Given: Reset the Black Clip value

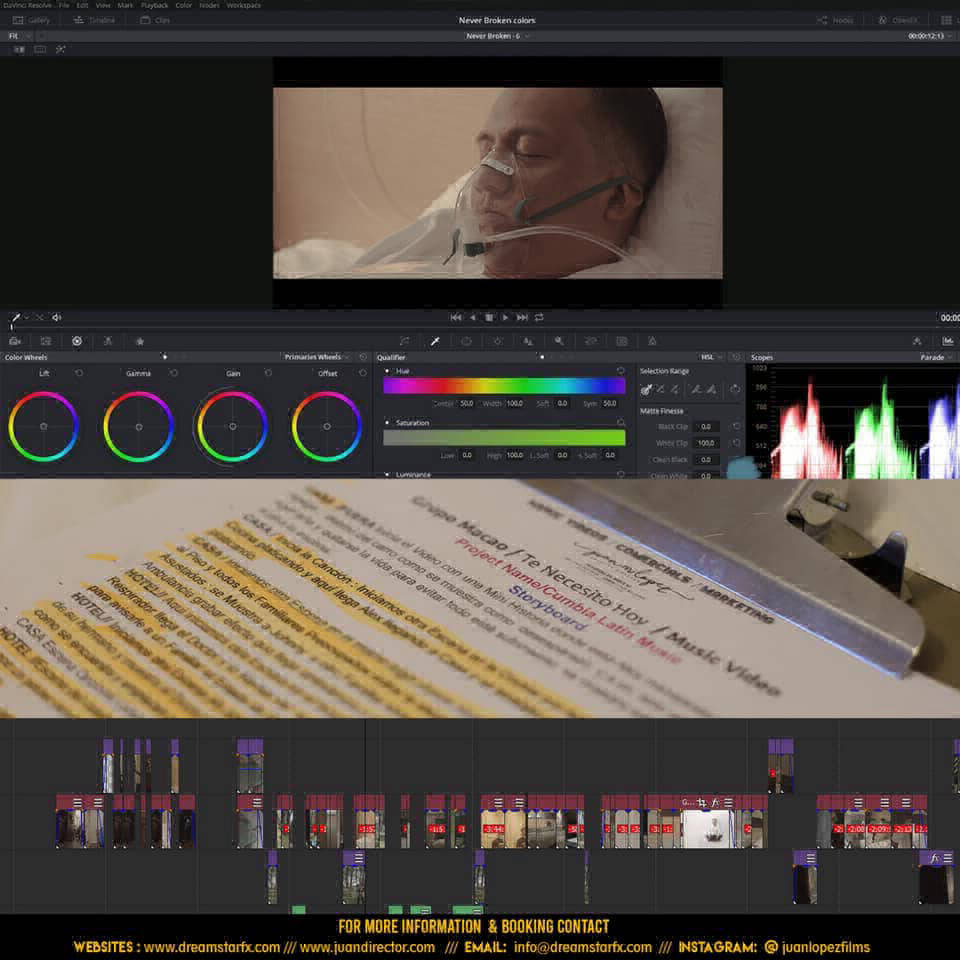Looking at the screenshot, I should [x=737, y=426].
